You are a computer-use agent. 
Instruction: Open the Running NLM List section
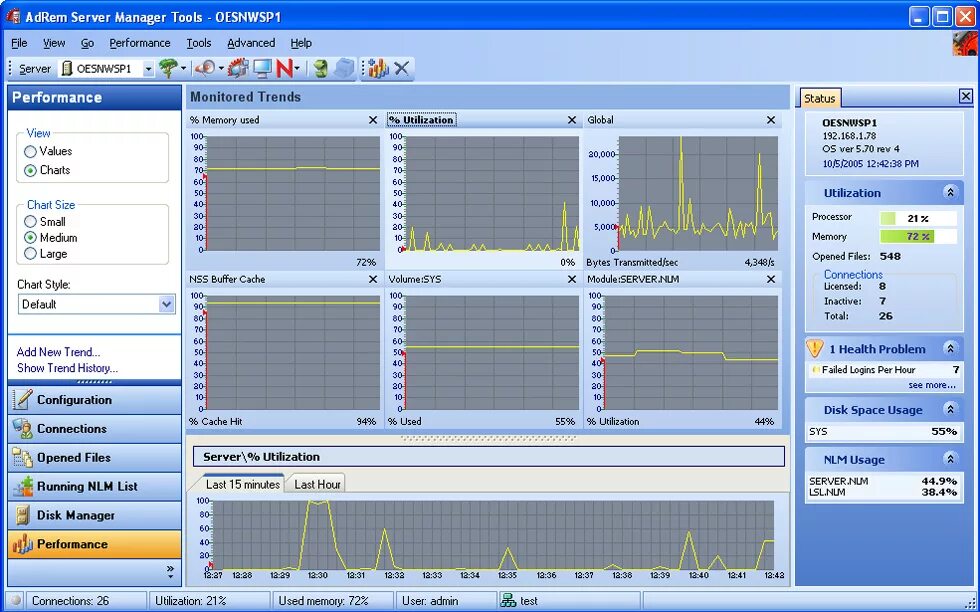coord(94,486)
